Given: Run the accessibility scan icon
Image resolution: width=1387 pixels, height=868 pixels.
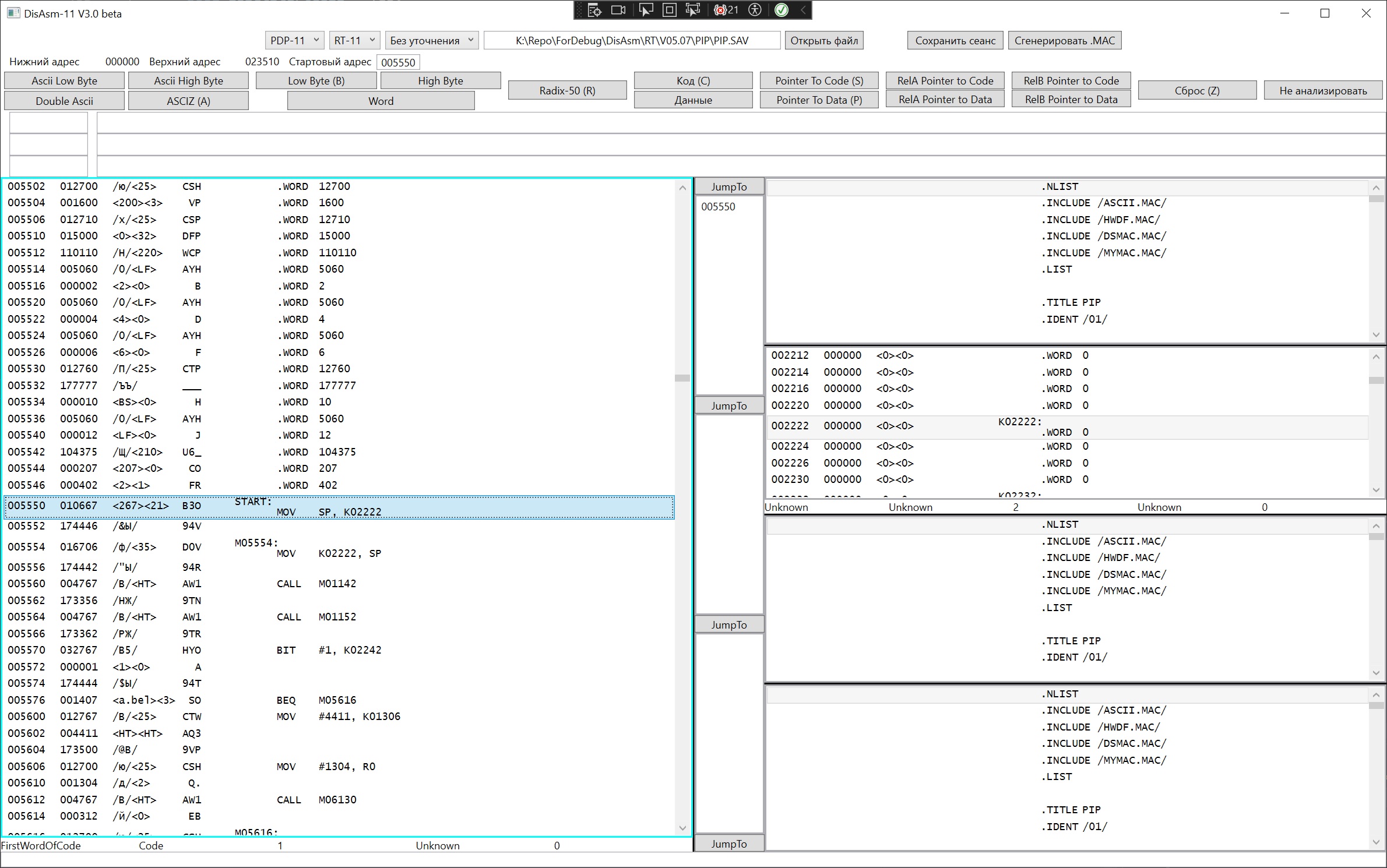Looking at the screenshot, I should [755, 10].
